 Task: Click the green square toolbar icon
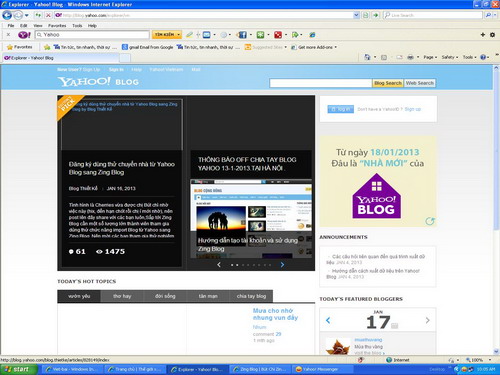click(x=260, y=35)
